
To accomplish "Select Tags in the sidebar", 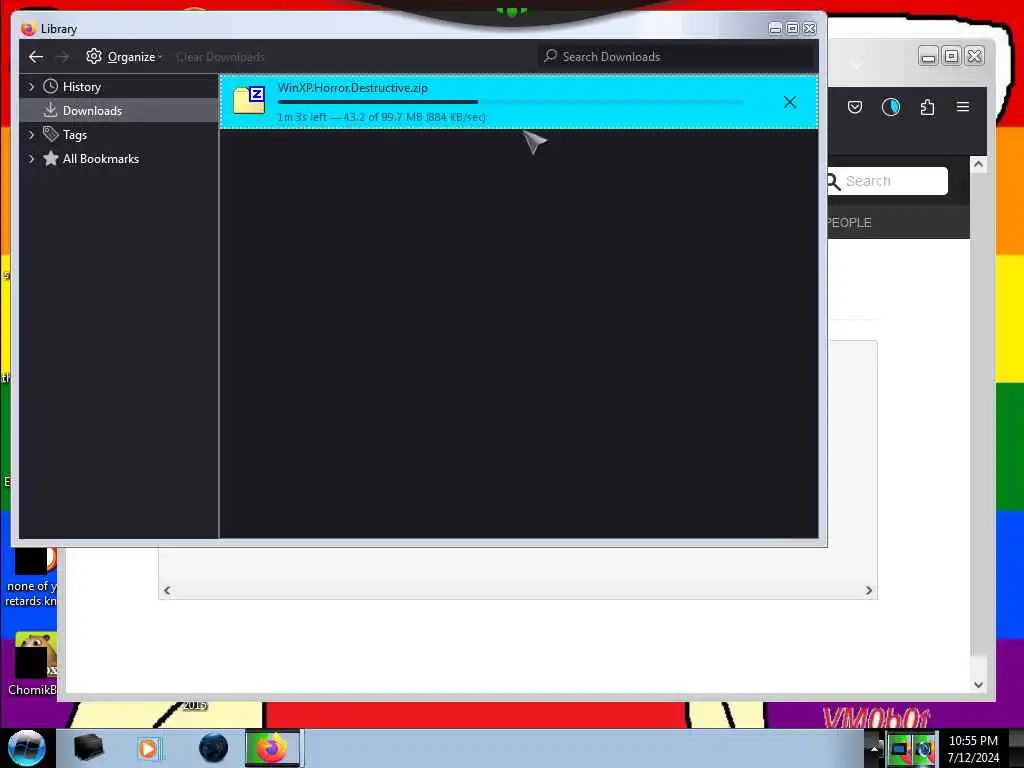I will coord(74,135).
